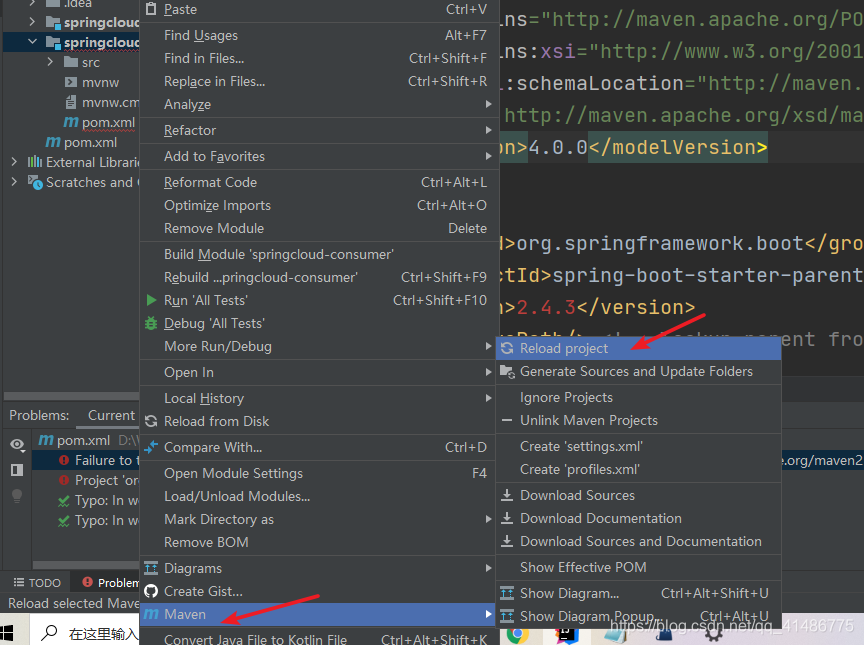Open the TODO tool window tab
Image resolution: width=864 pixels, height=645 pixels.
pos(37,583)
